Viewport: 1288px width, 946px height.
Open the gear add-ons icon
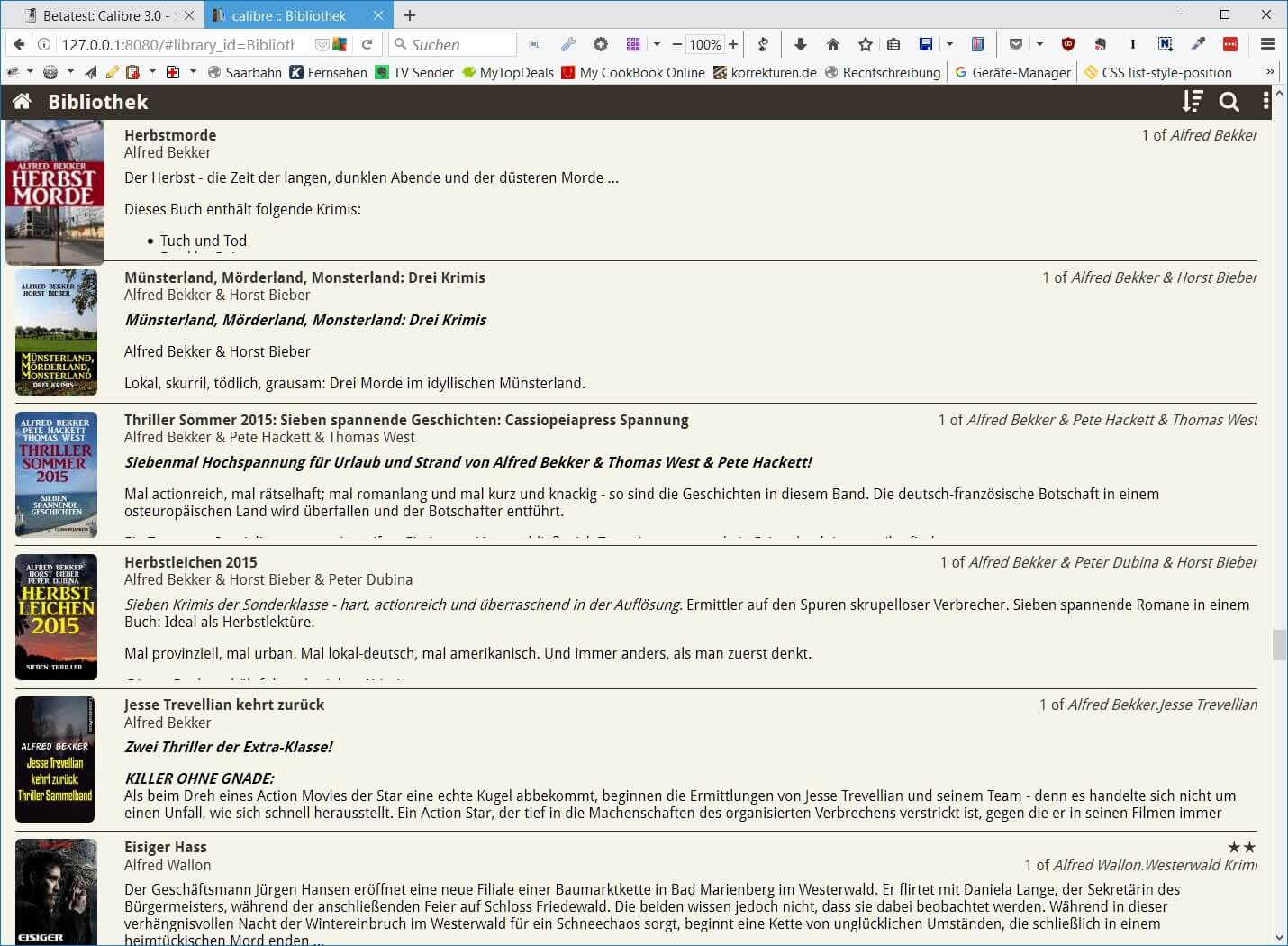pos(601,44)
